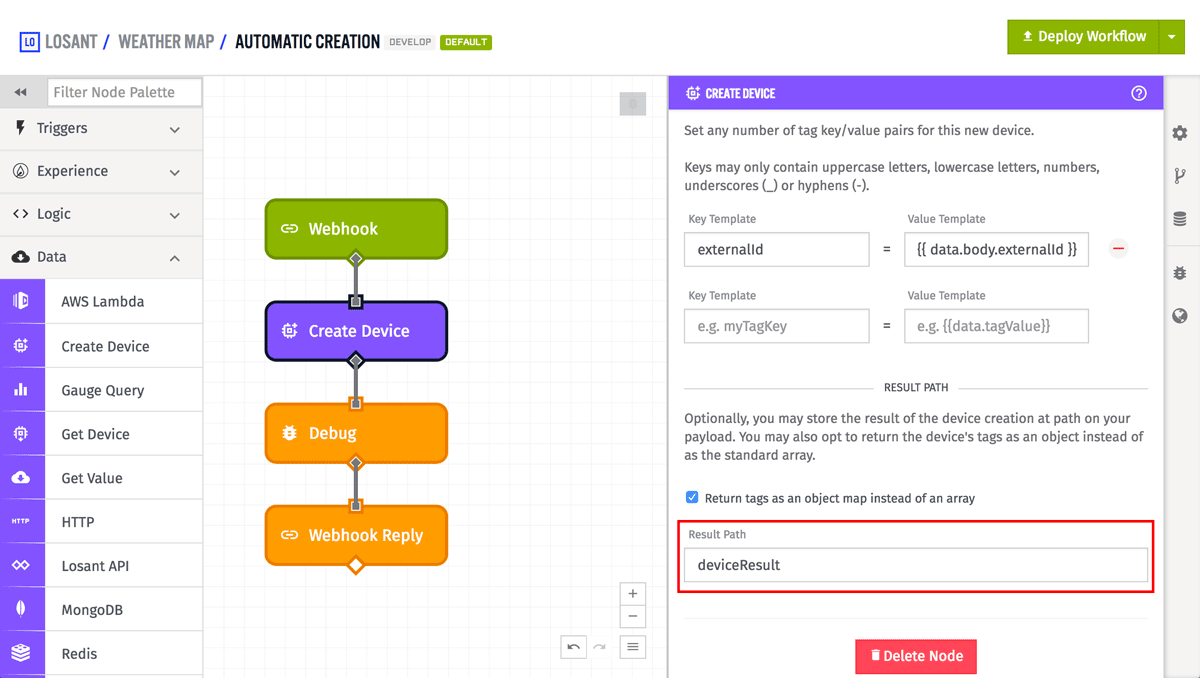Viewport: 1200px width, 678px height.
Task: Toggle Return tags as object map checkbox
Action: [x=692, y=497]
